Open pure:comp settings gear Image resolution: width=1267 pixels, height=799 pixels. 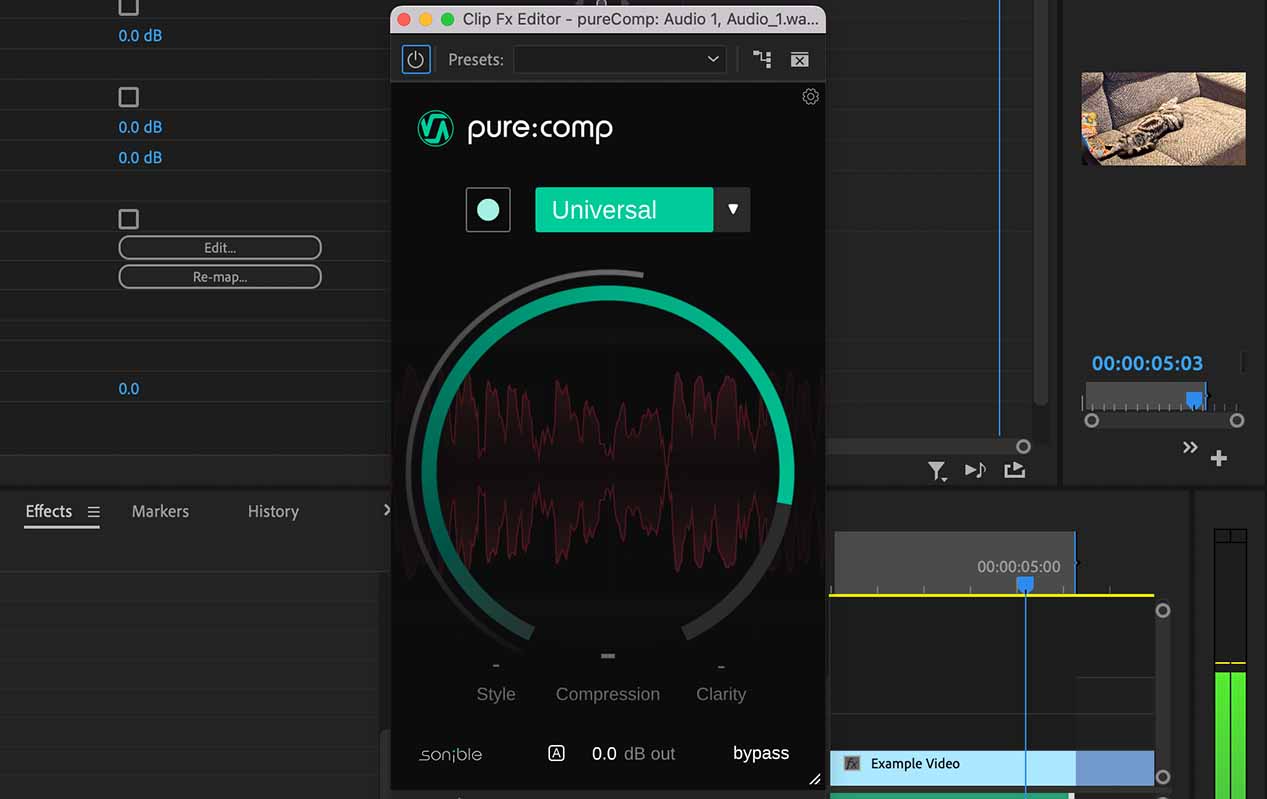810,97
